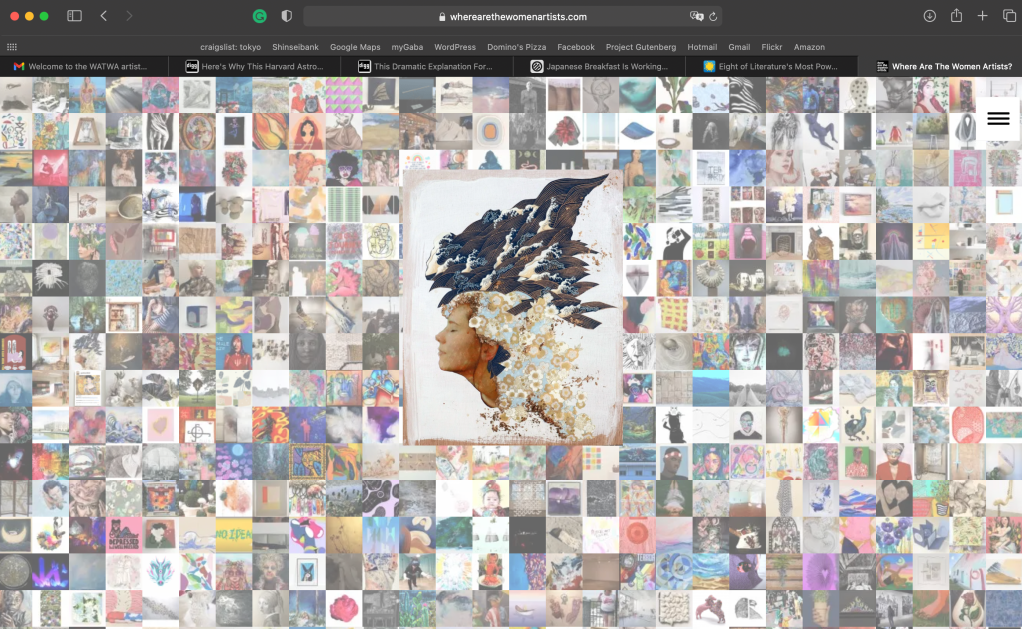Open the Google Maps bookmark
This screenshot has height=629, width=1022.
tap(355, 47)
